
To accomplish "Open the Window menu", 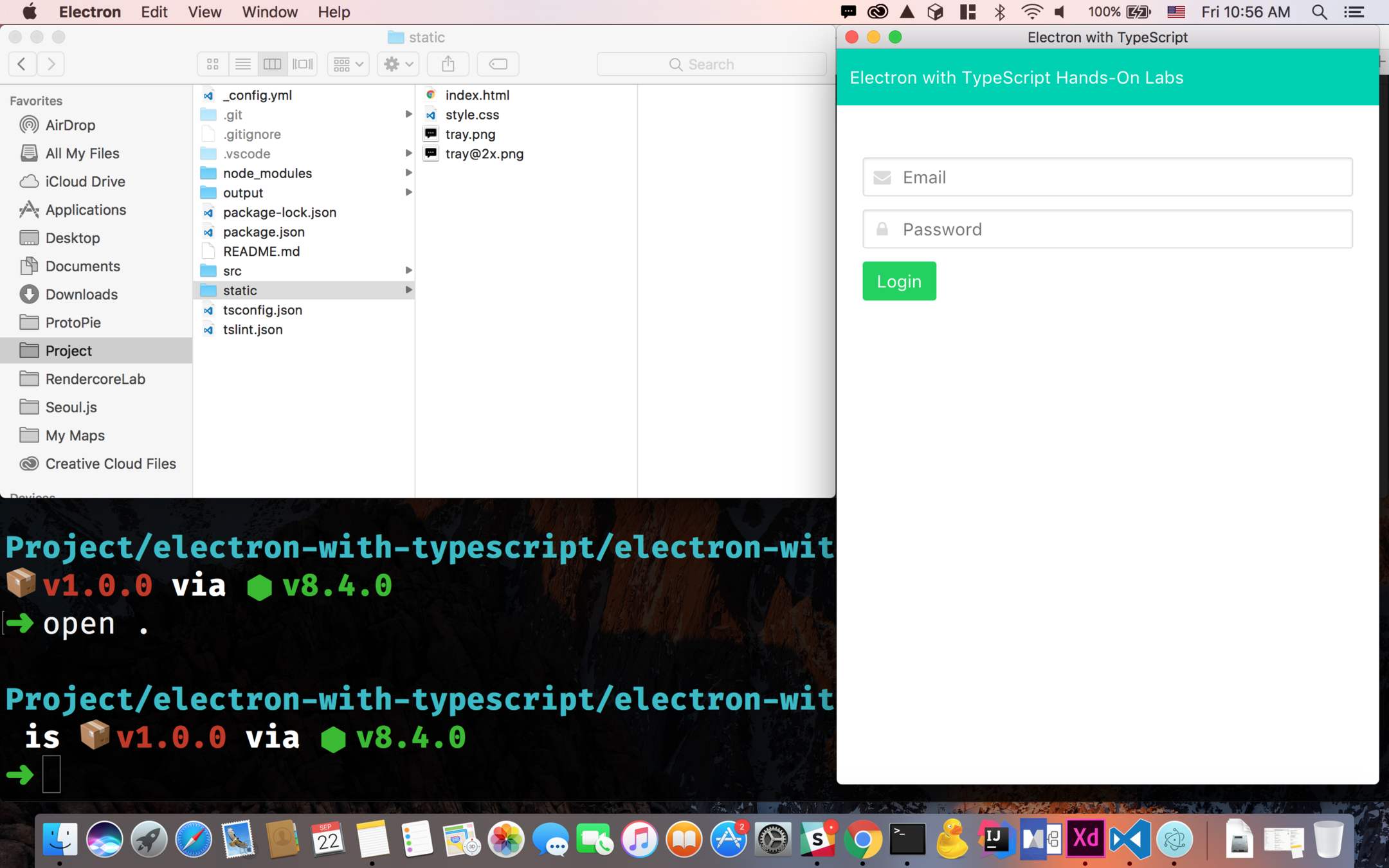I will (269, 12).
